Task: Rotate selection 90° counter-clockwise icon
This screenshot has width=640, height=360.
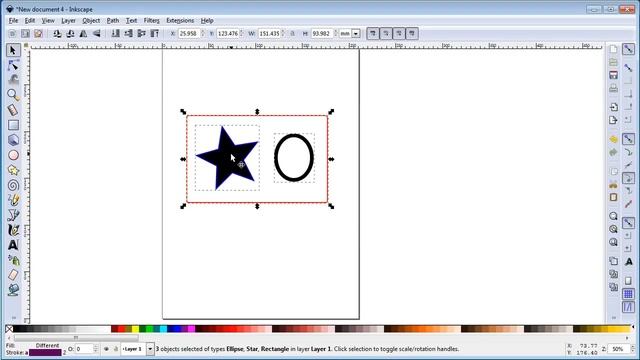Action: click(x=57, y=33)
